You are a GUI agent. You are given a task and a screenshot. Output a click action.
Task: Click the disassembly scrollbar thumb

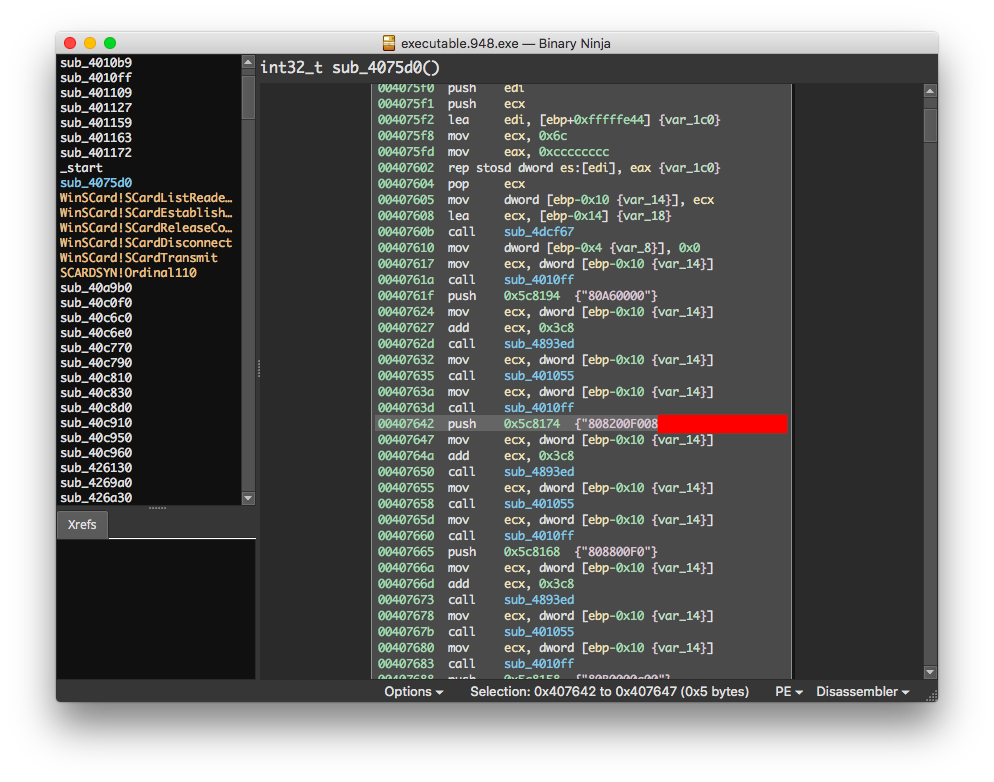pyautogui.click(x=930, y=125)
